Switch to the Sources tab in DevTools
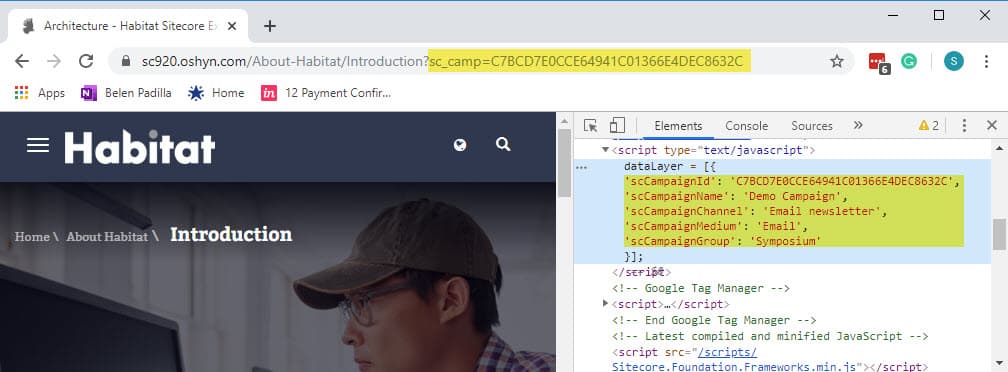 pyautogui.click(x=812, y=126)
